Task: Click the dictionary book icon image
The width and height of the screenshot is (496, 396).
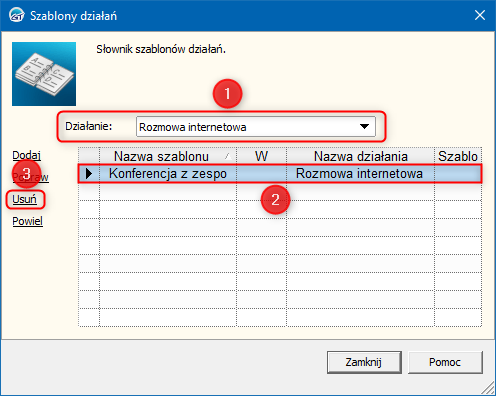Action: 44,74
